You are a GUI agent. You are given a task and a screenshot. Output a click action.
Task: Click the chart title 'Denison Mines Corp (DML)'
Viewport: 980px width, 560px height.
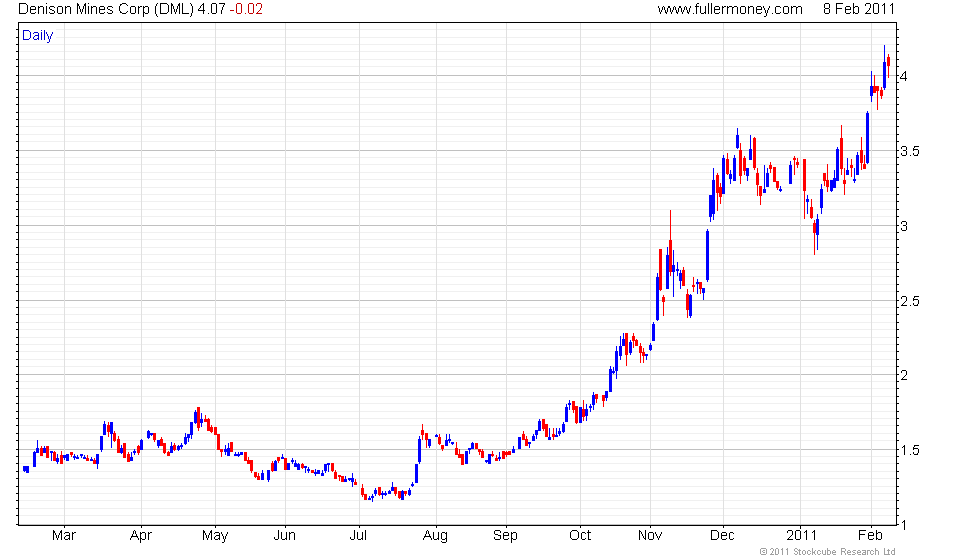(106, 9)
